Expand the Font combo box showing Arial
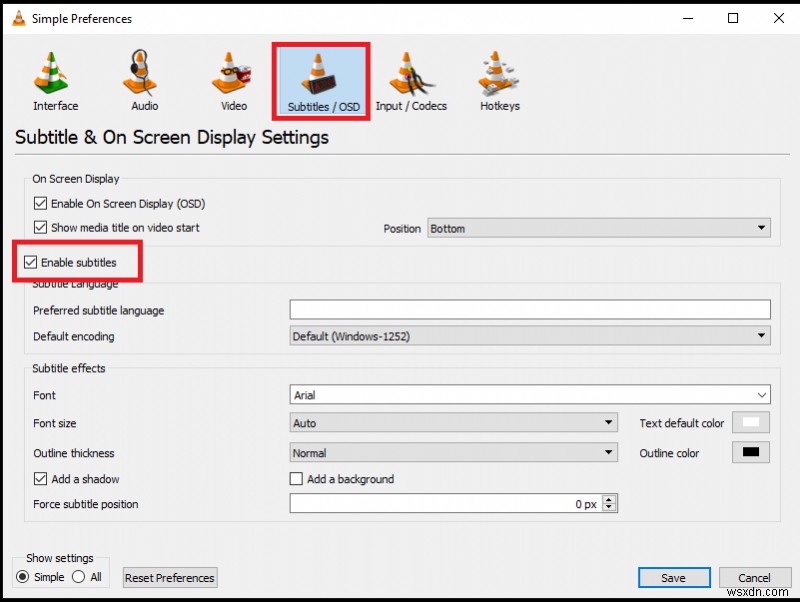Screen dimensions: 800x602 tap(530, 395)
